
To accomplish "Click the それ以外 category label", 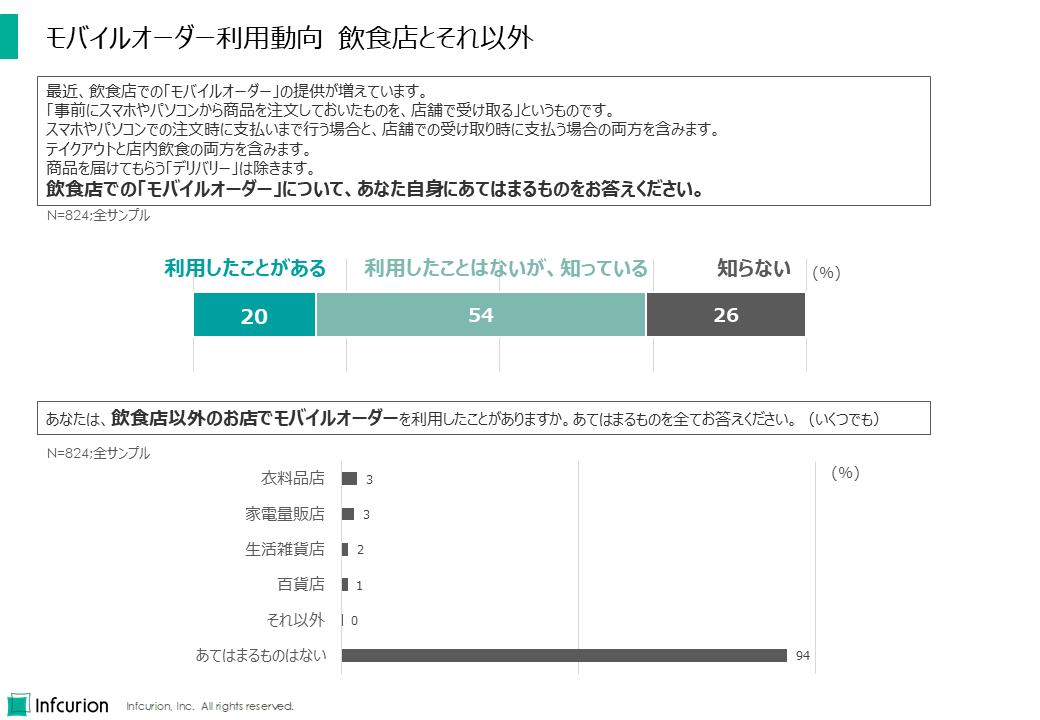I will click(x=295, y=620).
